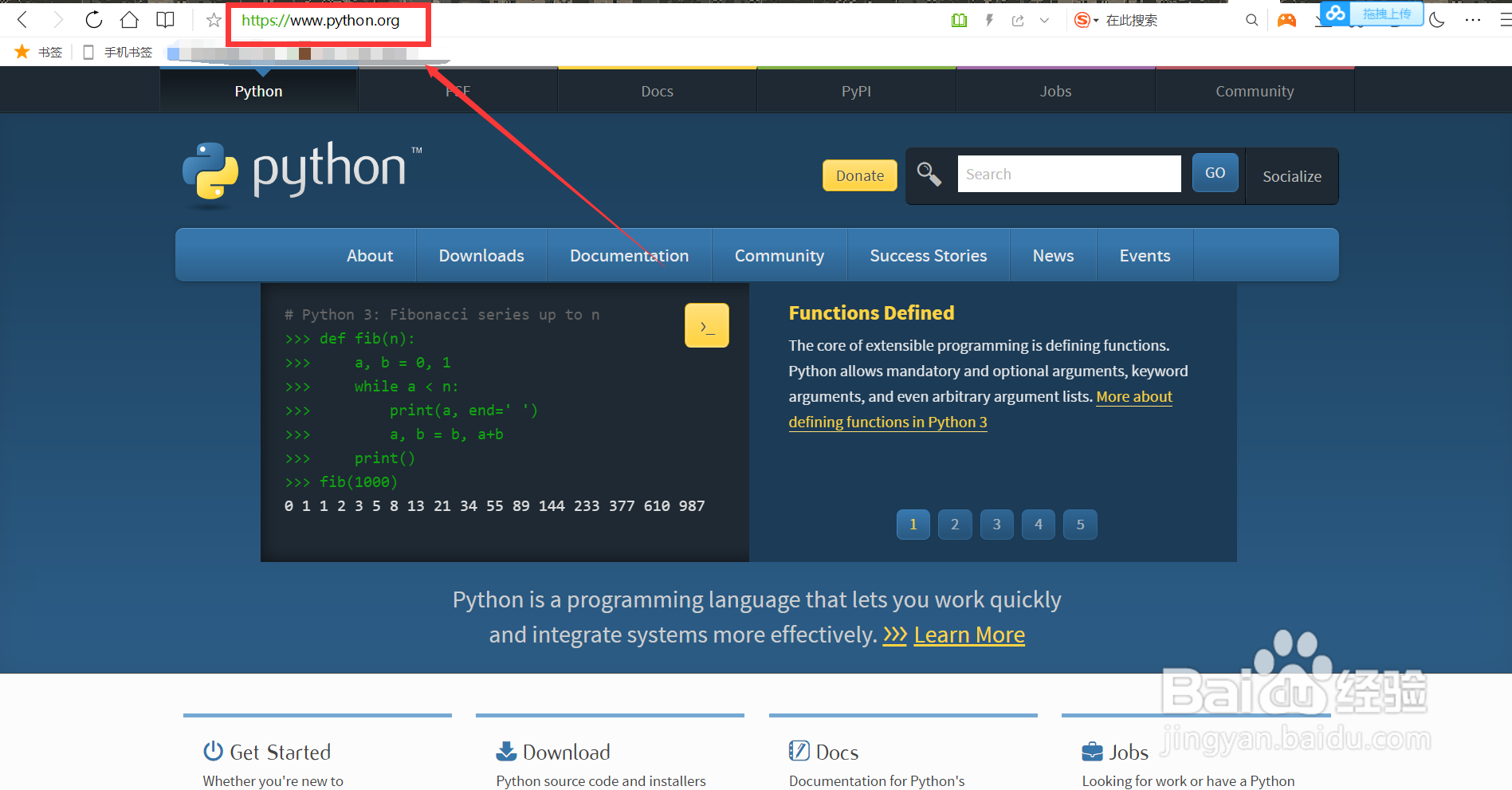This screenshot has height=790, width=1512.
Task: Click the share icon in address bar
Action: click(x=1018, y=20)
